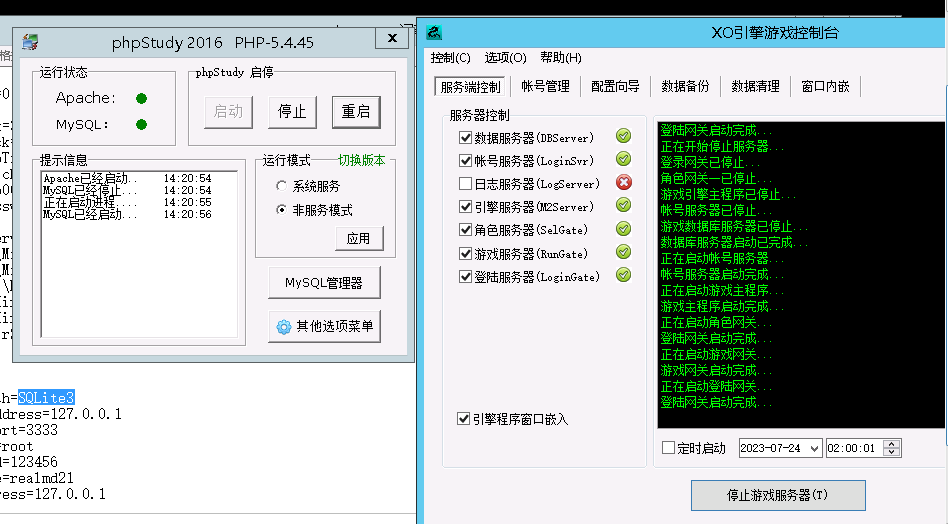Click 停止游戏服务器(T) button

[x=778, y=496]
